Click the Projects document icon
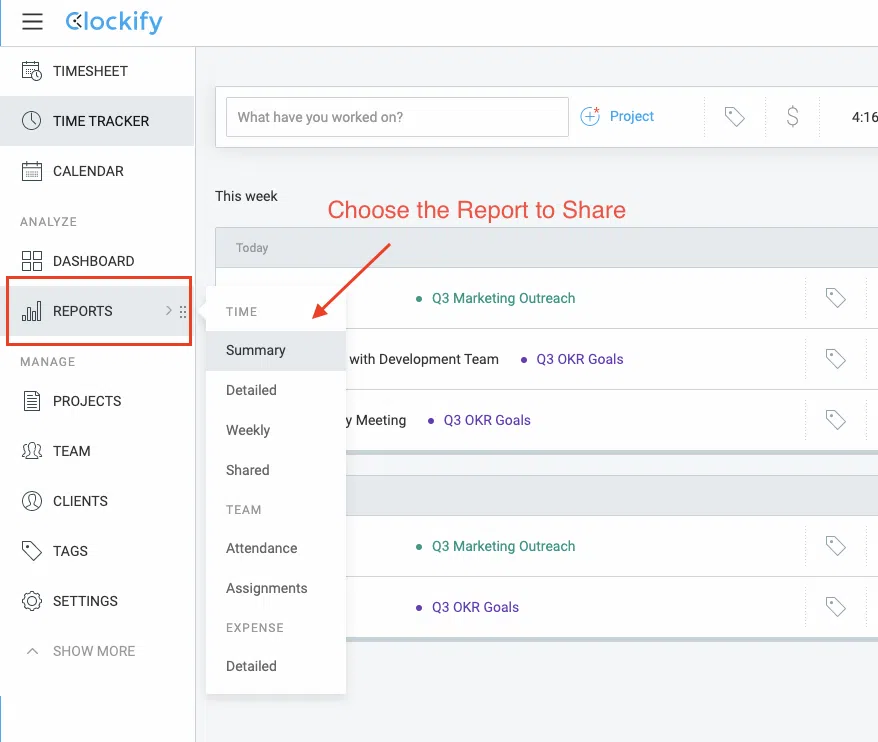Screen dimensions: 878x742 pyautogui.click(x=32, y=401)
